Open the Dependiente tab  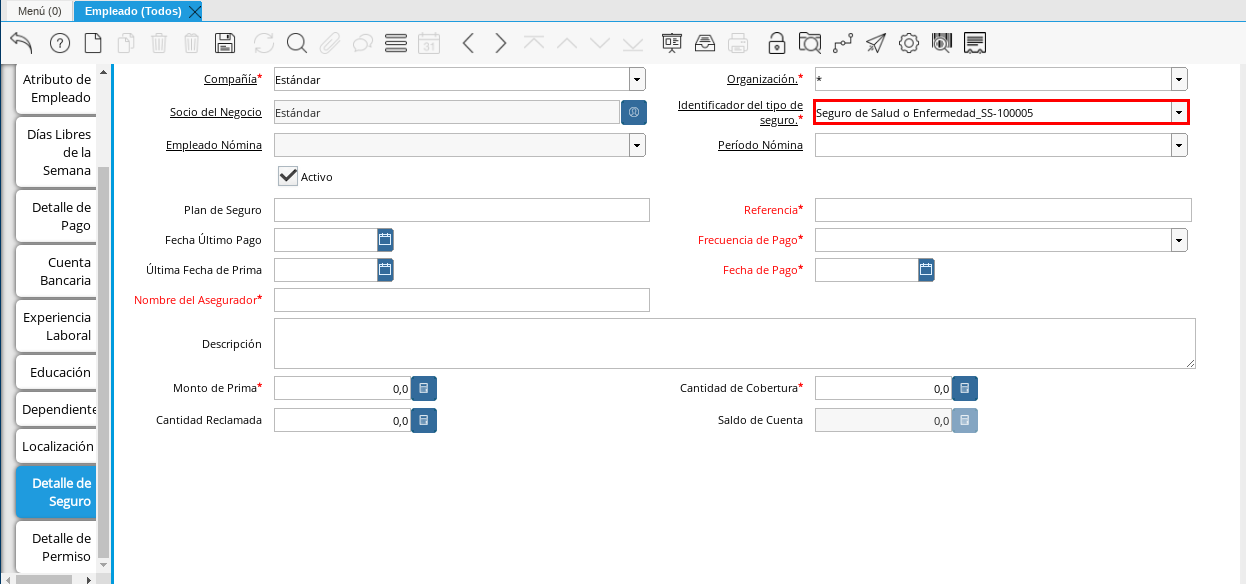[x=56, y=409]
